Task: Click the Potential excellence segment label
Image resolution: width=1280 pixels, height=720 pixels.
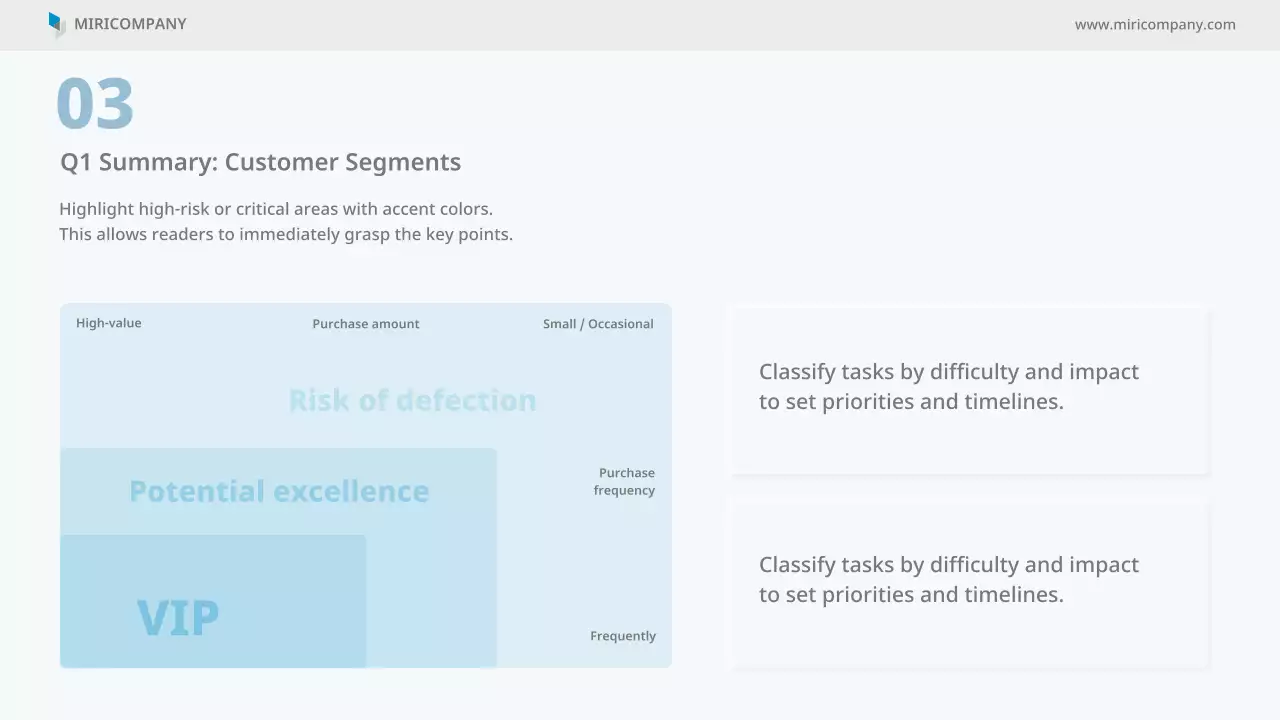Action: tap(279, 491)
